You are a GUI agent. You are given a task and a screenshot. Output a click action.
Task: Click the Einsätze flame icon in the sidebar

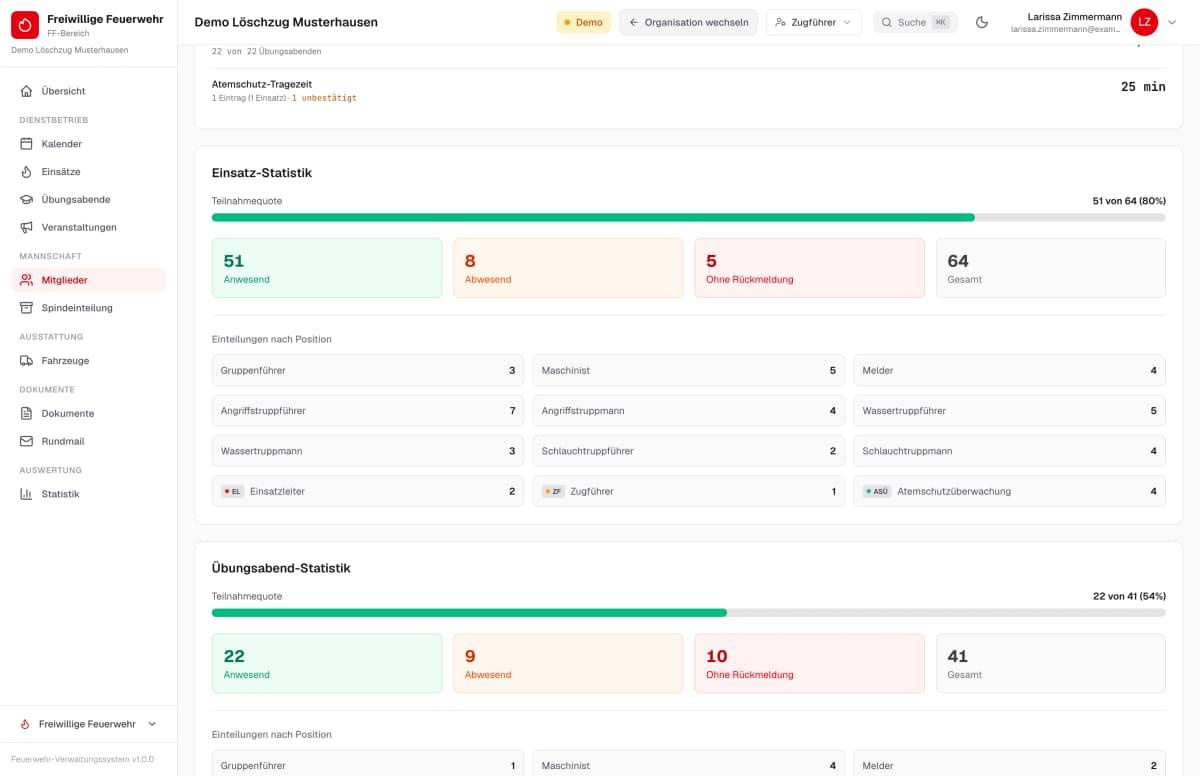point(27,172)
